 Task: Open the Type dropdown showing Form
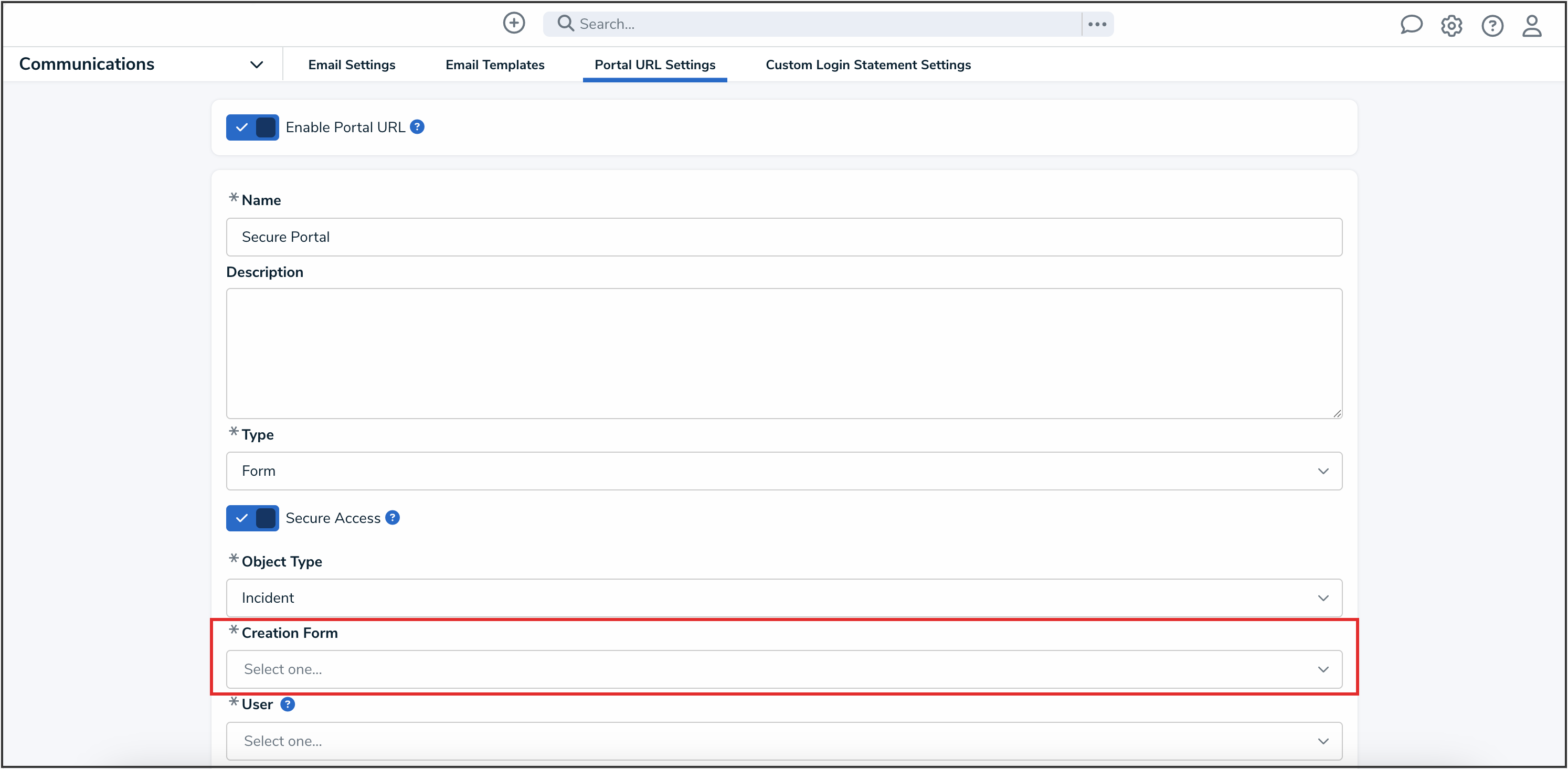point(784,471)
